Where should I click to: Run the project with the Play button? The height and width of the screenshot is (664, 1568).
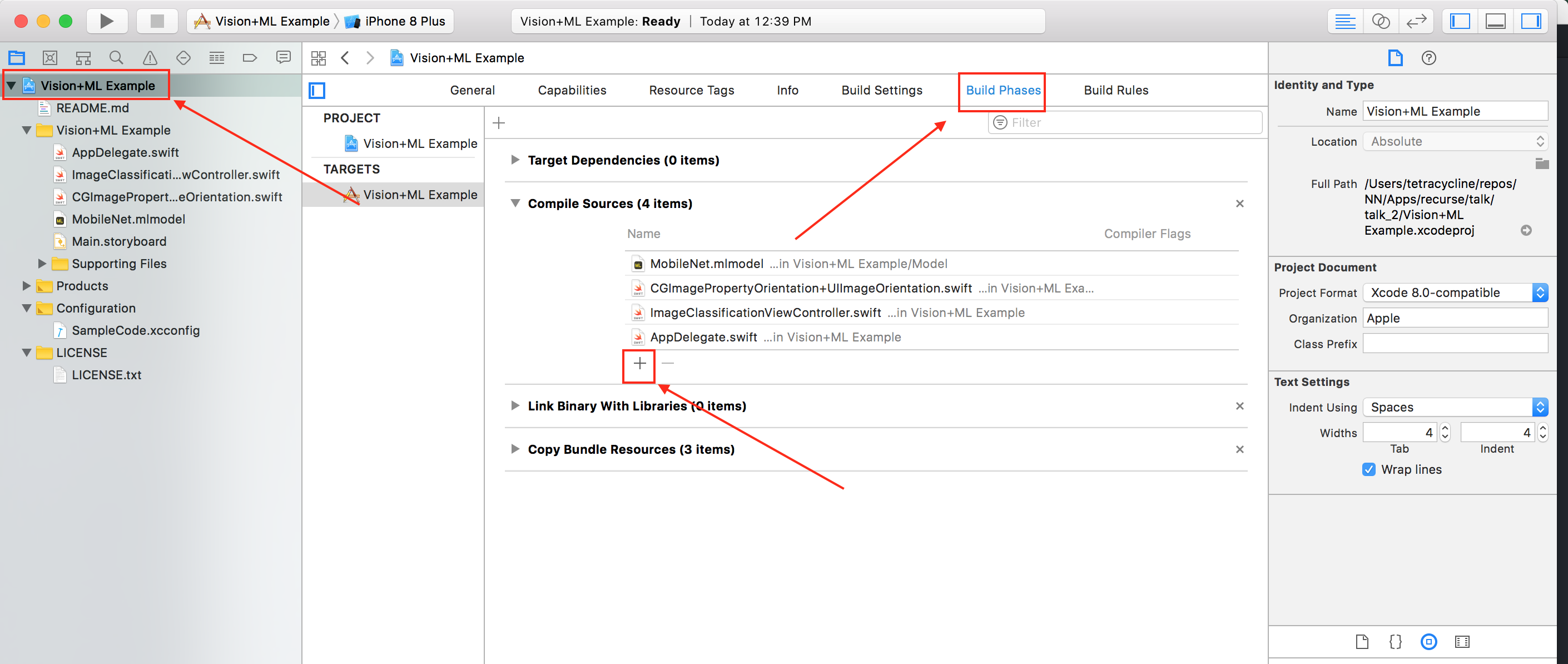(107, 21)
